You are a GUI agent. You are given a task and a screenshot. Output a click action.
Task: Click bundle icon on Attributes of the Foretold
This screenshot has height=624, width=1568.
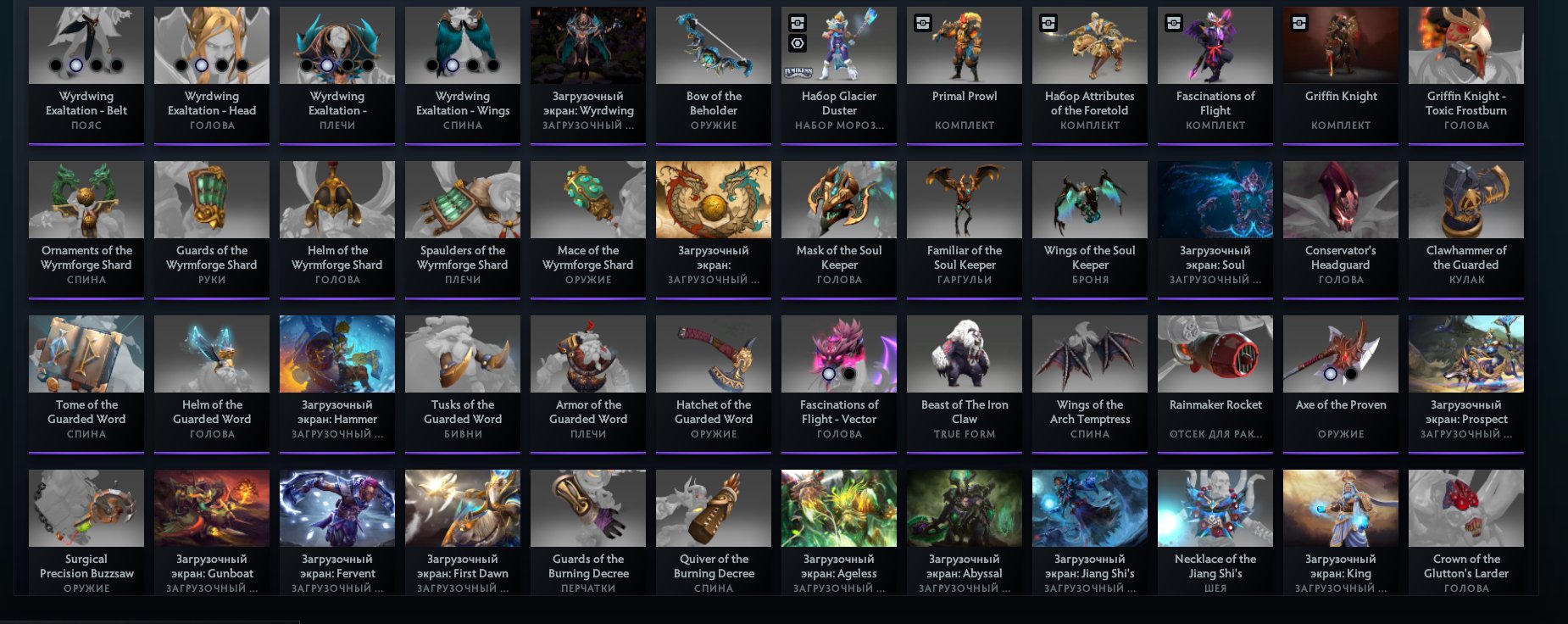click(x=1048, y=24)
